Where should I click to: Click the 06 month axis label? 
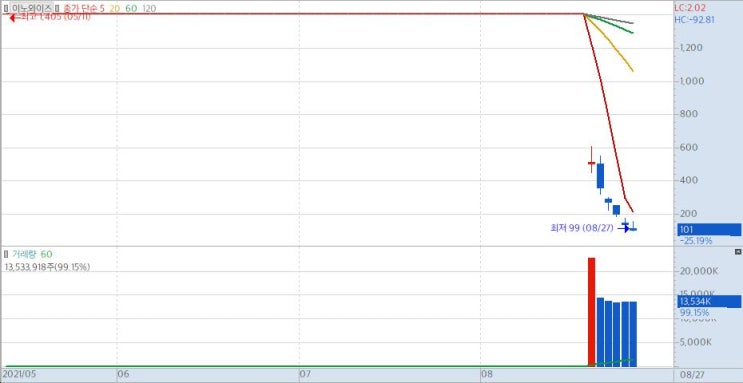[x=123, y=374]
